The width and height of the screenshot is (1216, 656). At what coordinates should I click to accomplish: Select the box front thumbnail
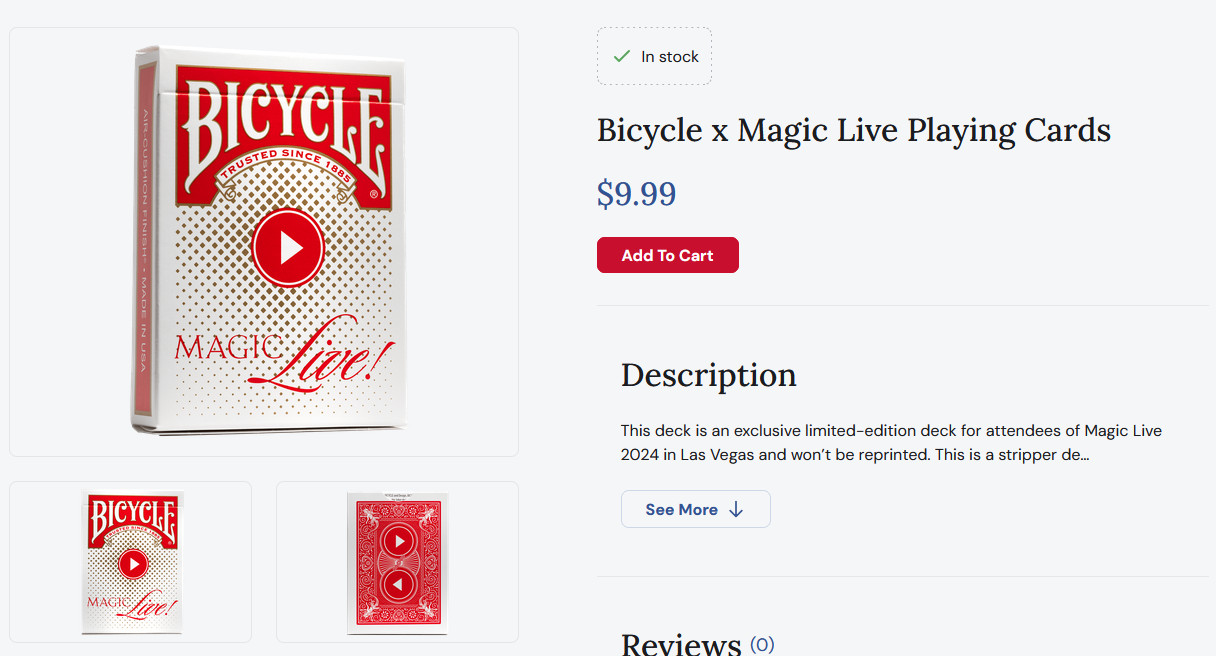point(131,562)
